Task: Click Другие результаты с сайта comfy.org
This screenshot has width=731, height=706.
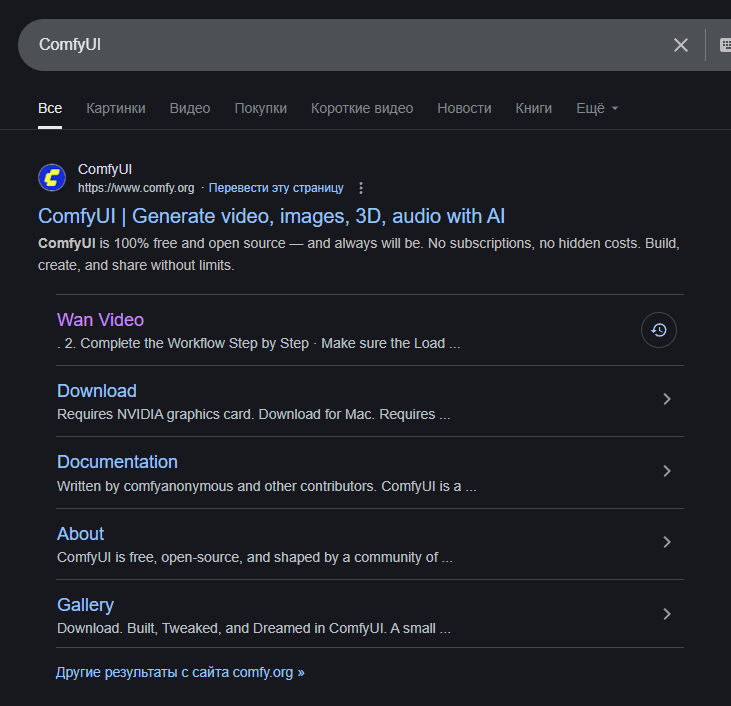Action: coord(180,672)
